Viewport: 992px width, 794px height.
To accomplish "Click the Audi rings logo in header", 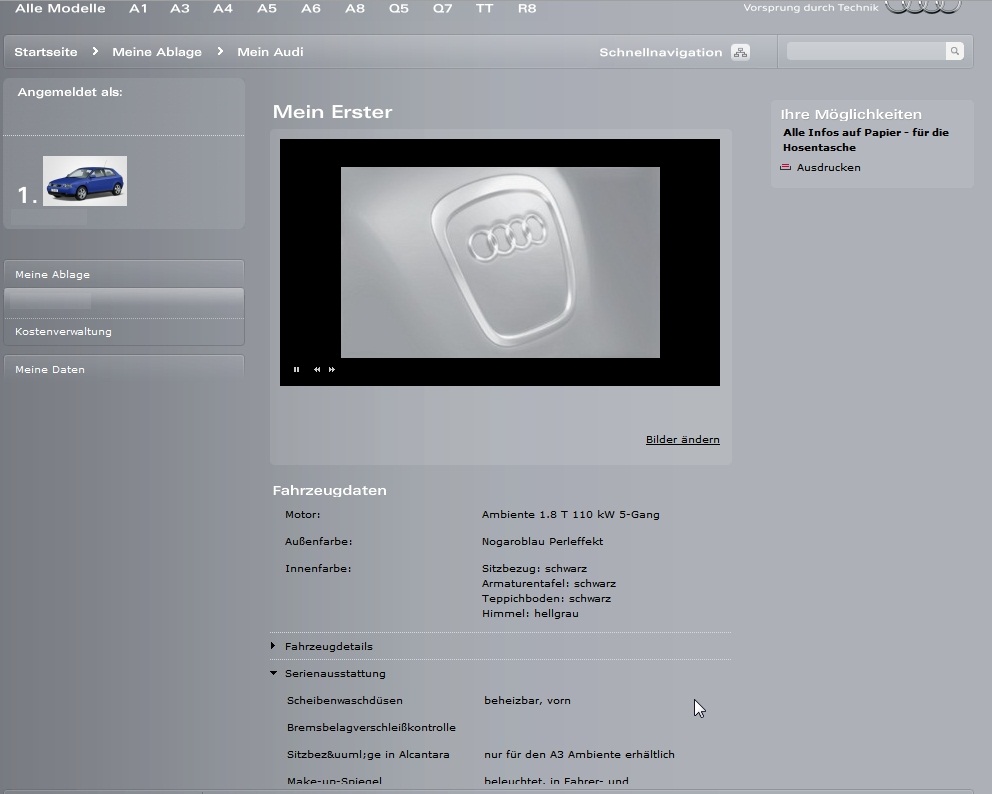I will (x=922, y=6).
